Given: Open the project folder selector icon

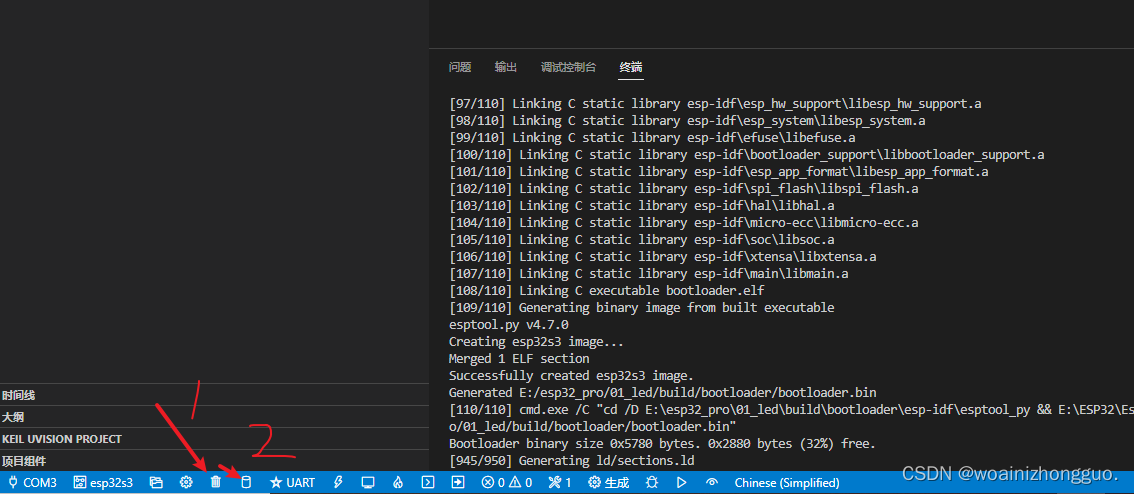Looking at the screenshot, I should coord(155,482).
